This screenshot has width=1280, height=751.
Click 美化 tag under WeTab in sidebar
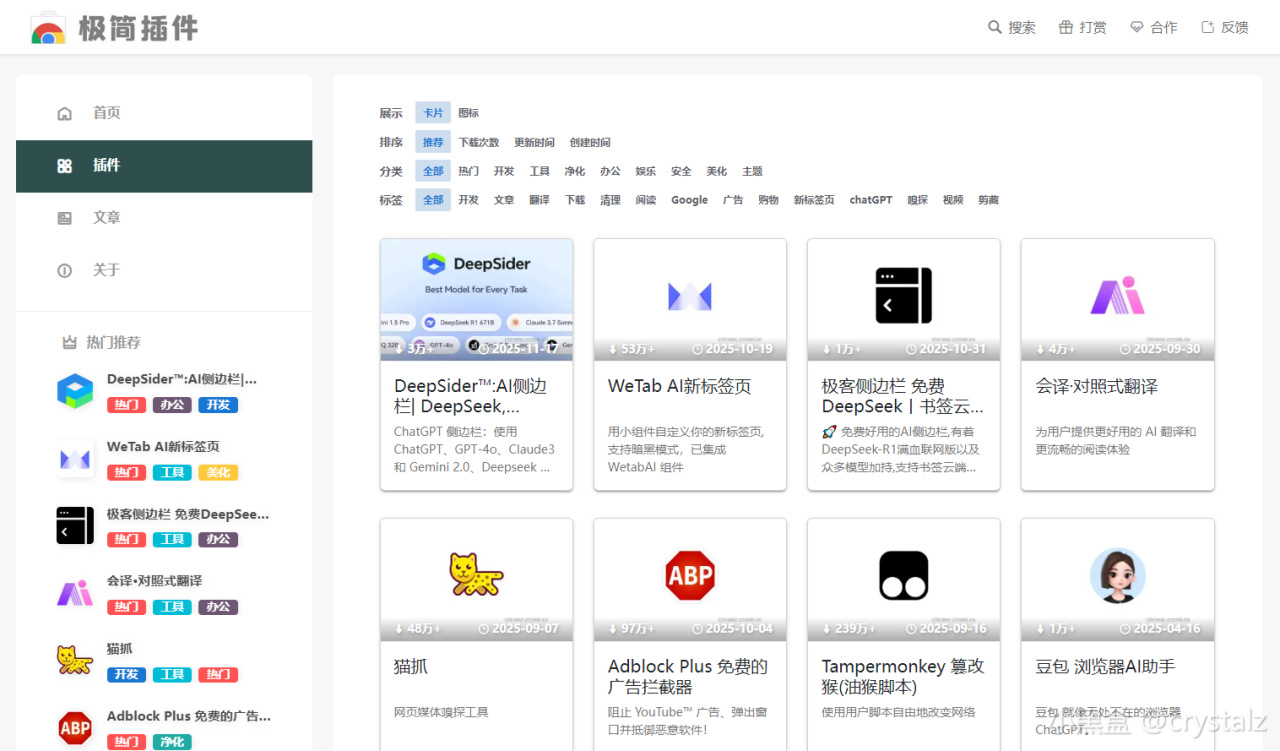[218, 472]
